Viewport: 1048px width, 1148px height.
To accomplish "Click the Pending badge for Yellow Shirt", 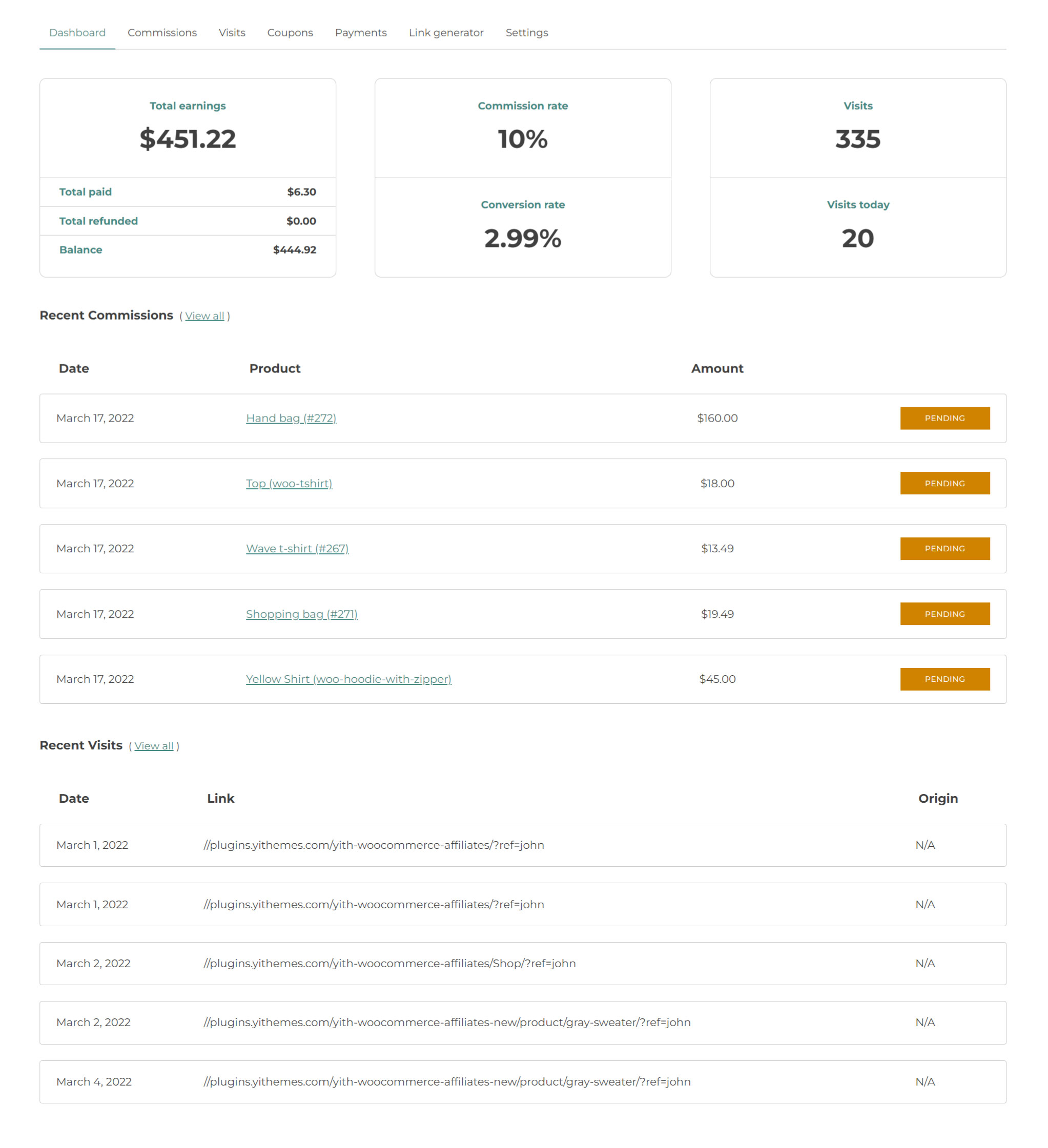I will click(945, 679).
